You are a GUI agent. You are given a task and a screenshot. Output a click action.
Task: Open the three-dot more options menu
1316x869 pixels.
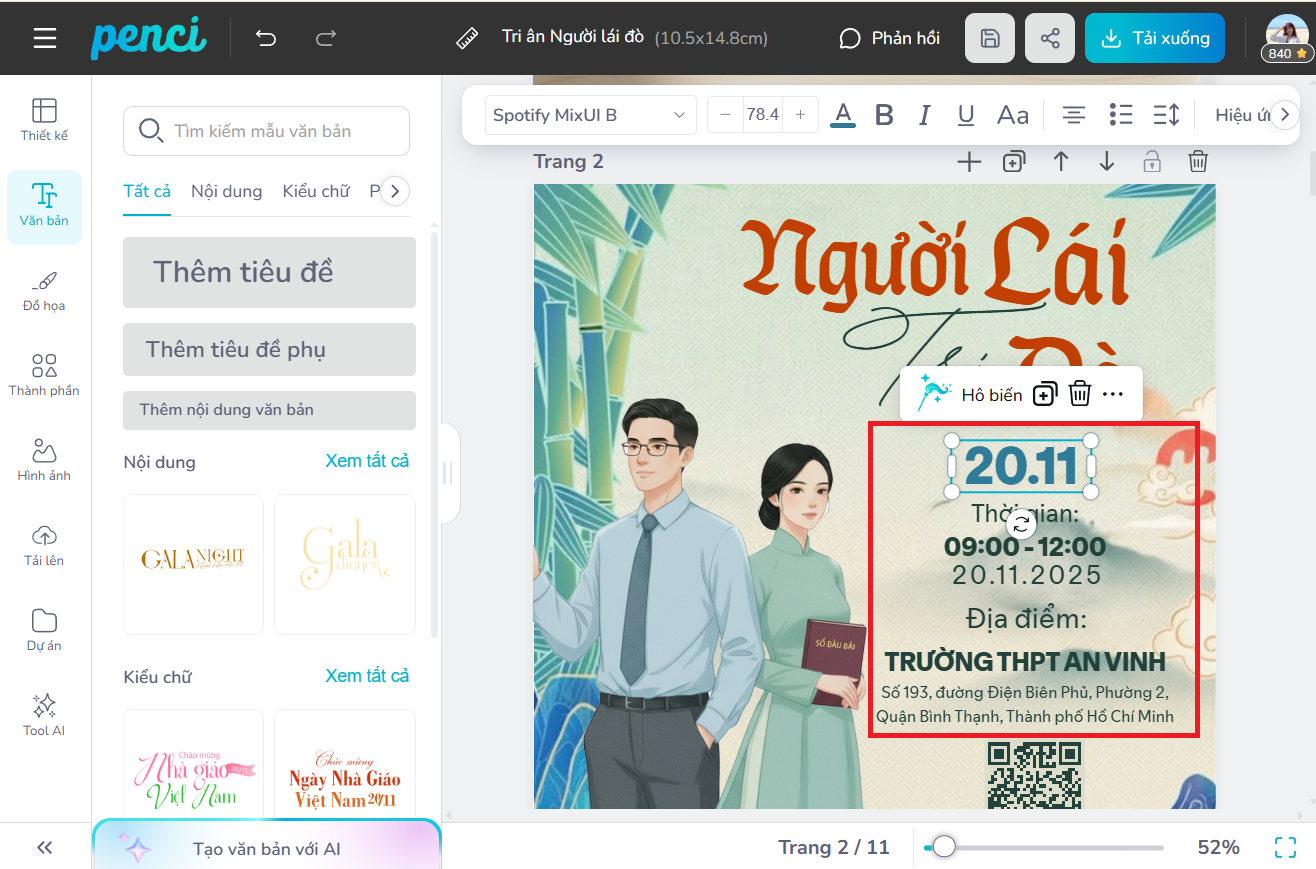[1113, 394]
